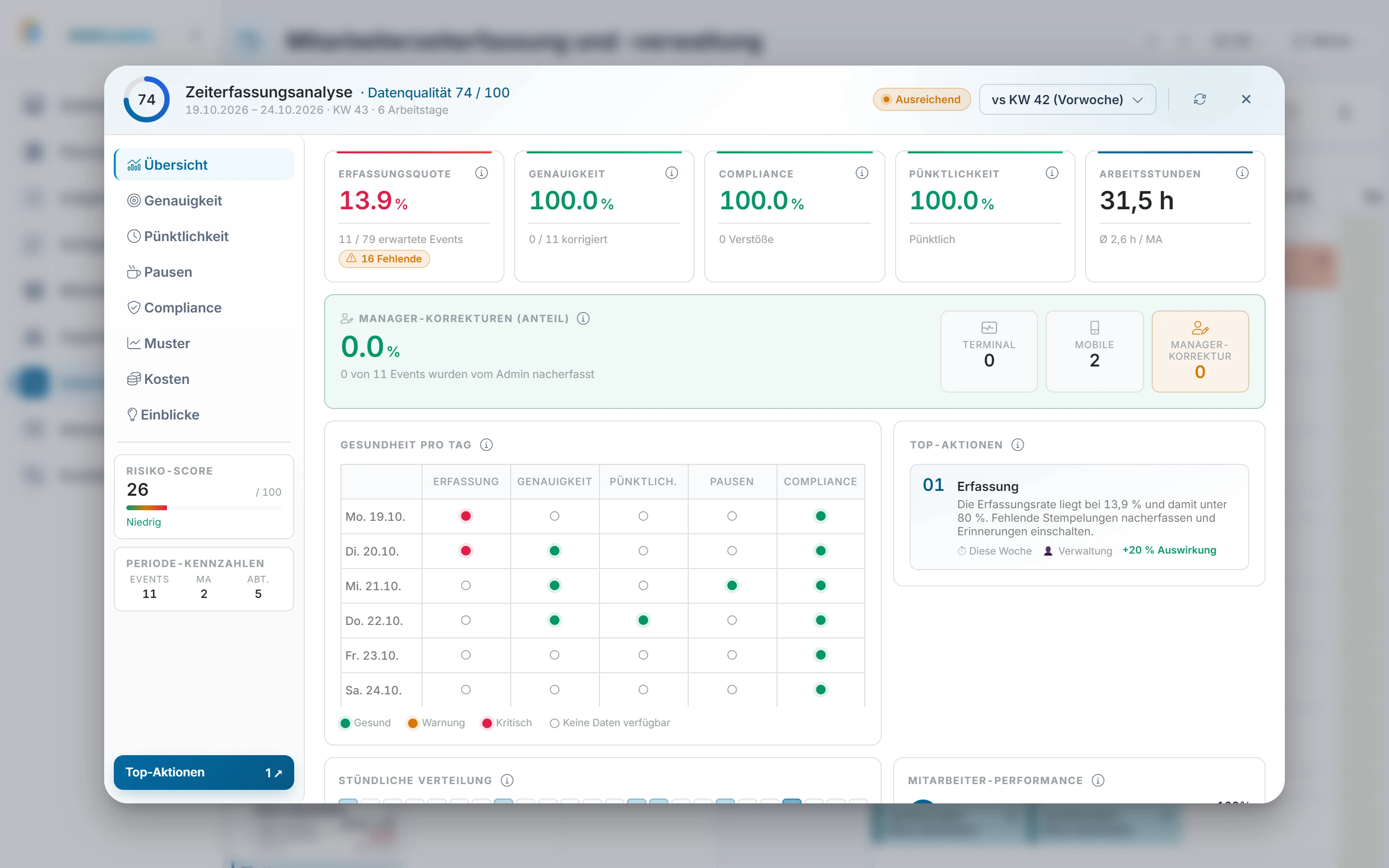Click info icon beside Gesundheit pro Tag
The width and height of the screenshot is (1389, 868).
(486, 445)
